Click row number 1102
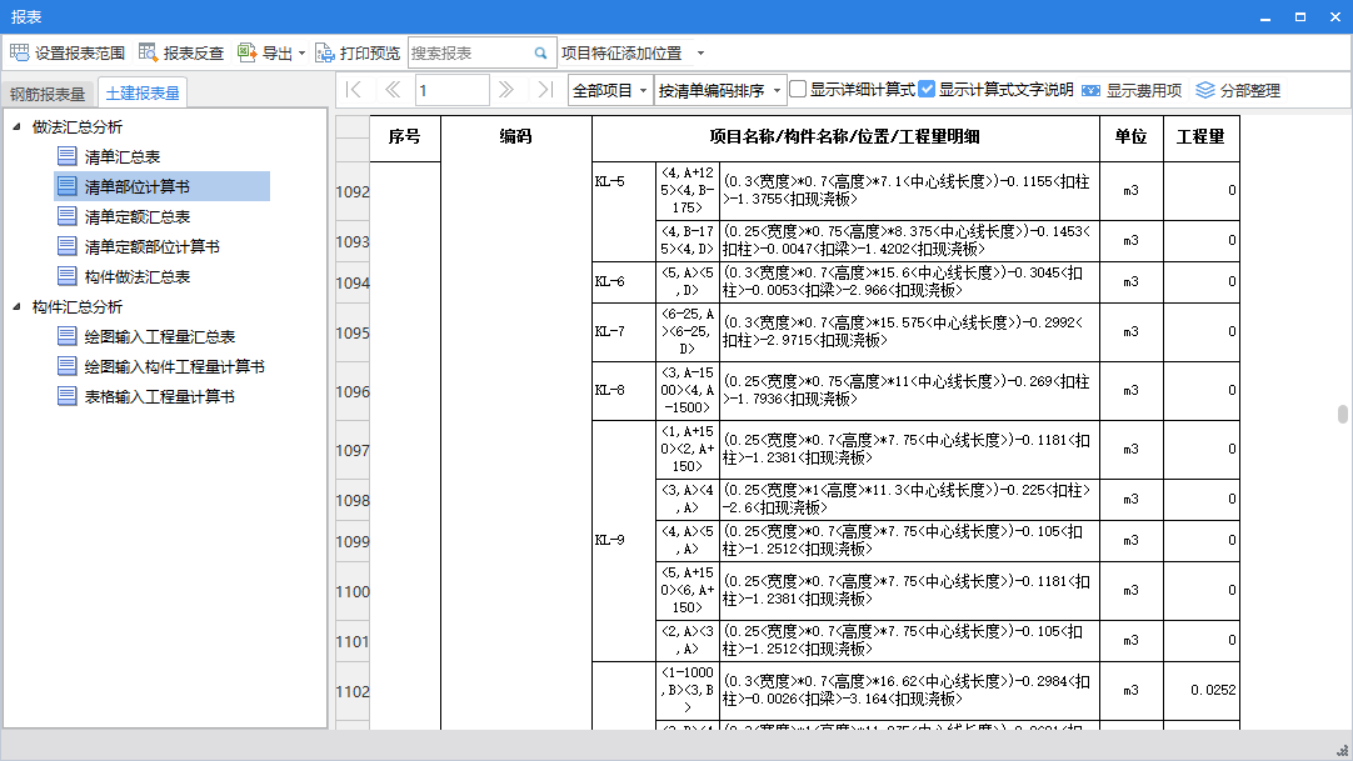Image resolution: width=1353 pixels, height=761 pixels. [352, 691]
